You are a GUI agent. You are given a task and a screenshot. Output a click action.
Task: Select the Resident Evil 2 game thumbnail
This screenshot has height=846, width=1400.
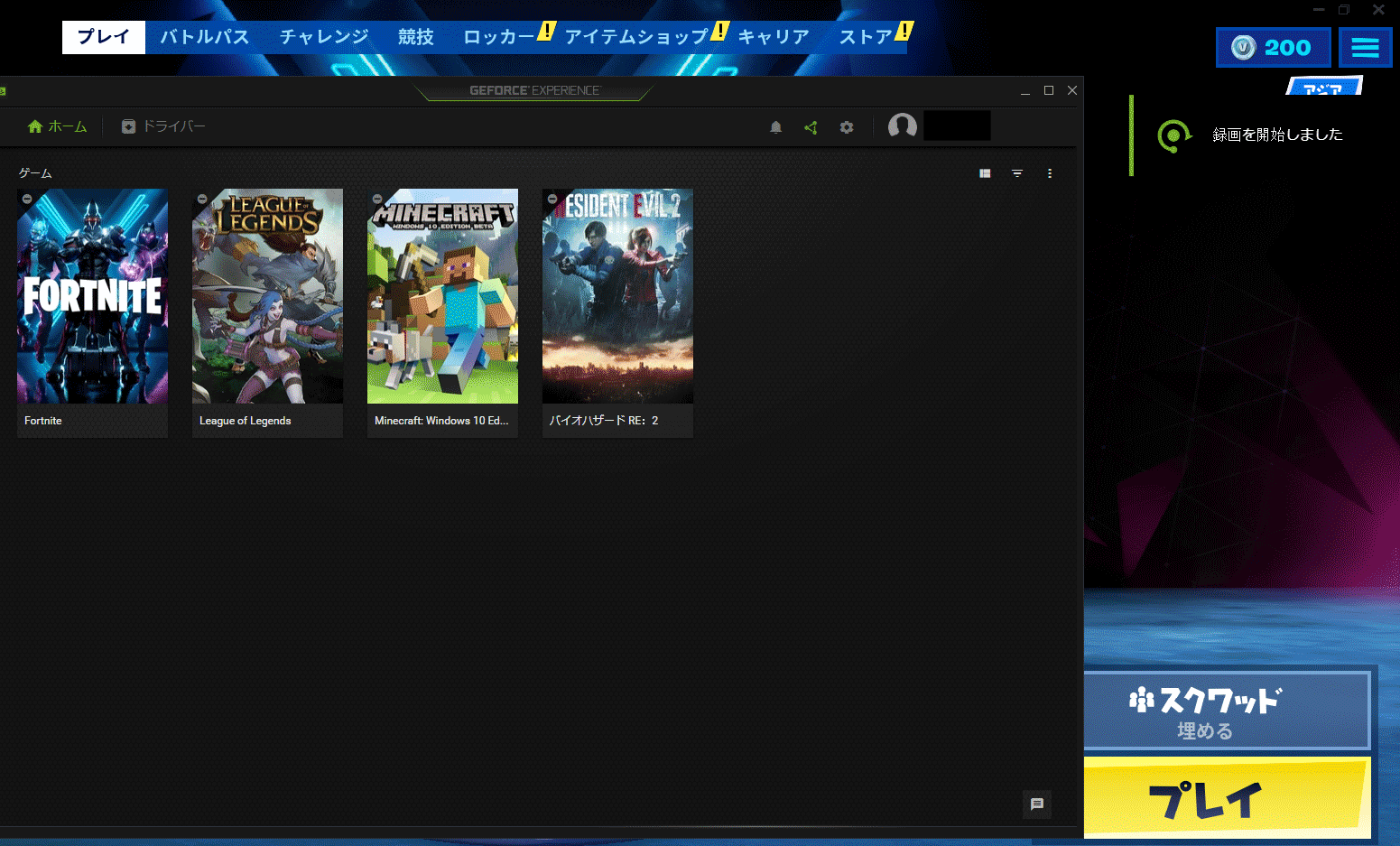tap(617, 296)
